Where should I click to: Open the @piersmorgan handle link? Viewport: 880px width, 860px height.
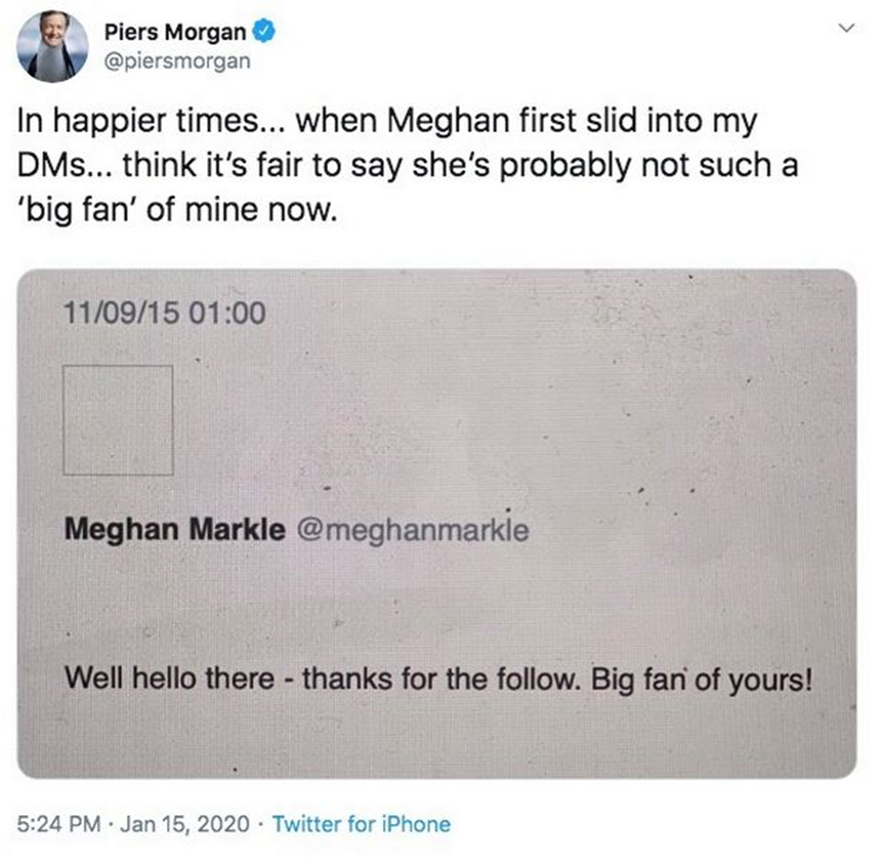[x=176, y=61]
